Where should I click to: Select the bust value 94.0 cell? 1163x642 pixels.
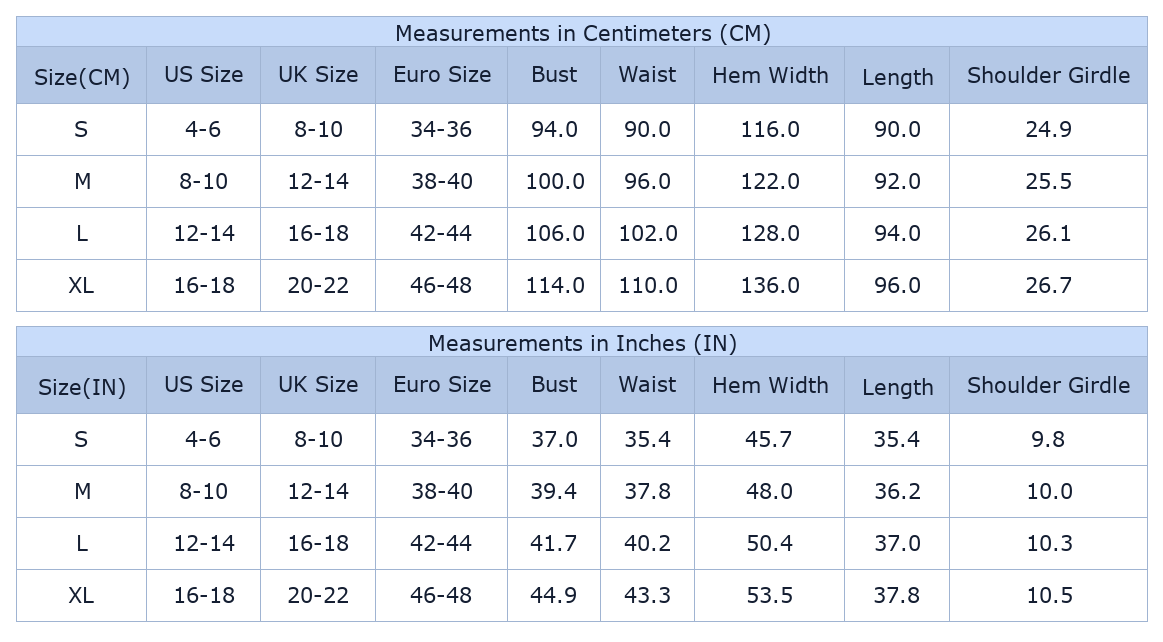pos(554,130)
